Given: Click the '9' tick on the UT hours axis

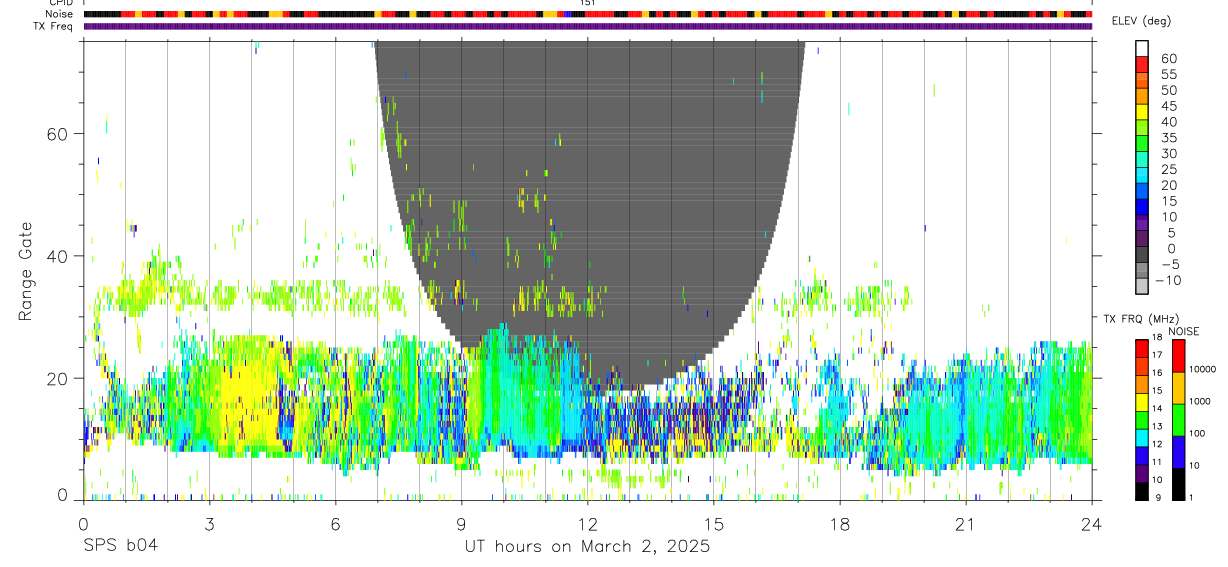Looking at the screenshot, I should tap(462, 523).
